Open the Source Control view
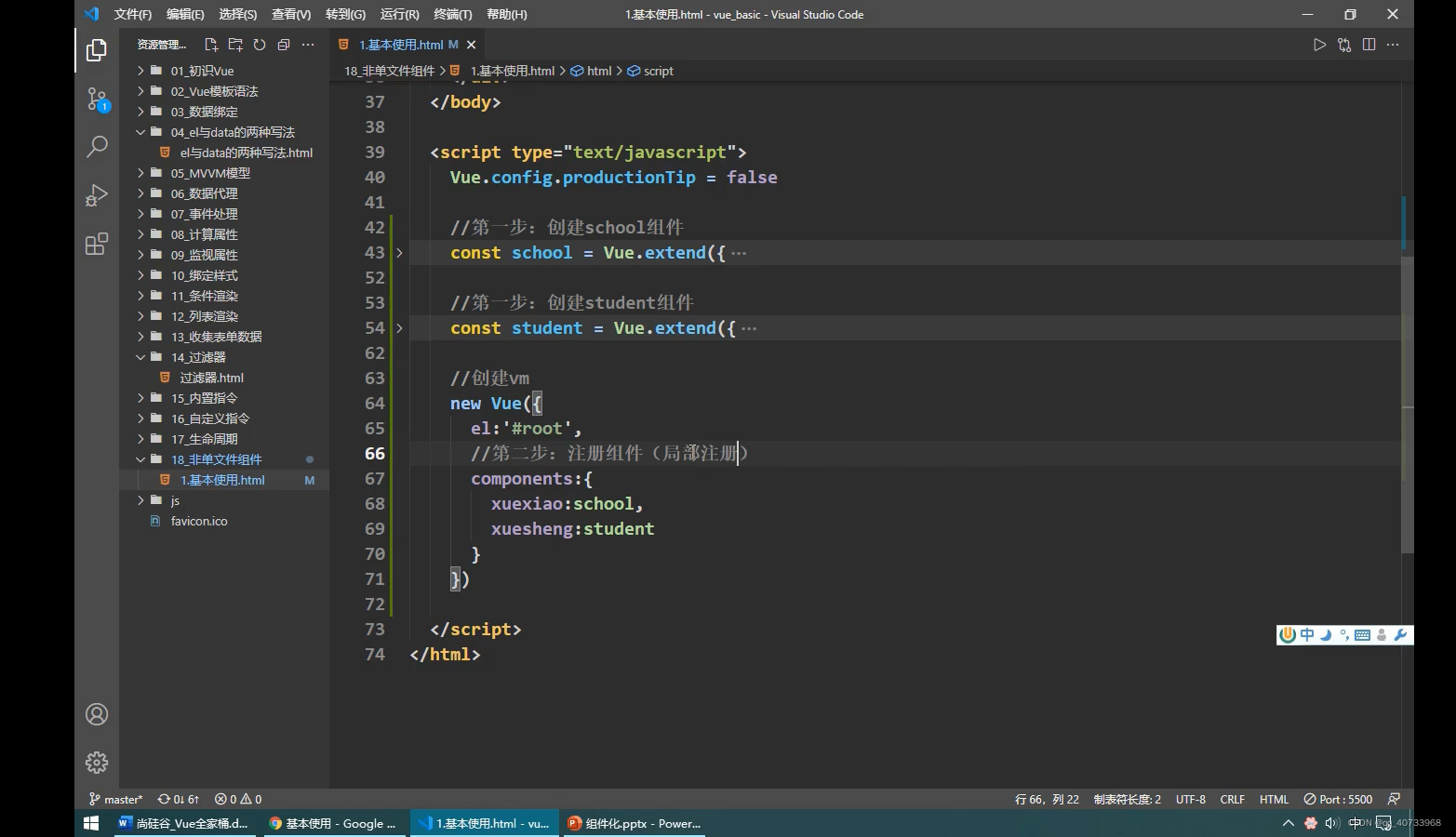The image size is (1456, 837). pos(97,99)
